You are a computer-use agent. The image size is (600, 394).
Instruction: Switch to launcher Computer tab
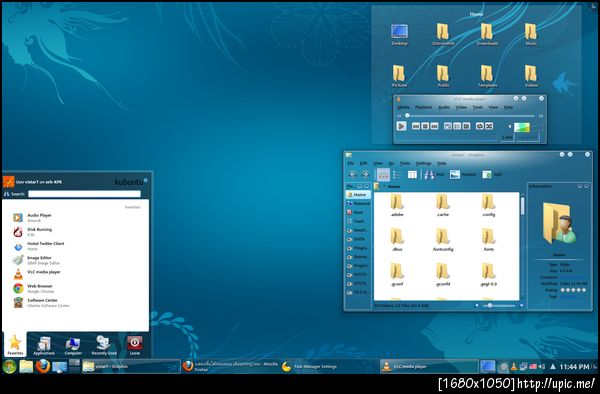(x=73, y=345)
